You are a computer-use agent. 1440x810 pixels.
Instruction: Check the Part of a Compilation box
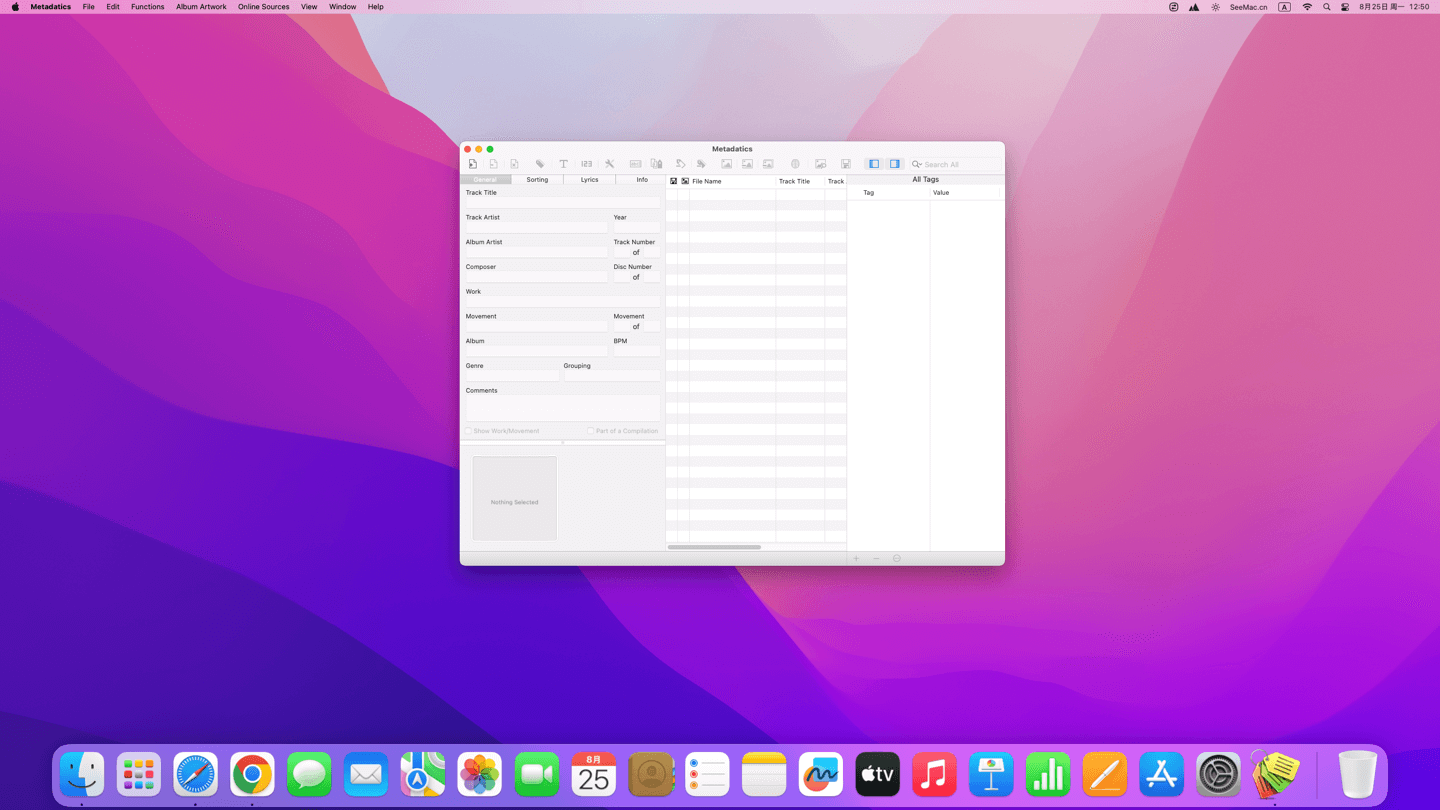(591, 431)
